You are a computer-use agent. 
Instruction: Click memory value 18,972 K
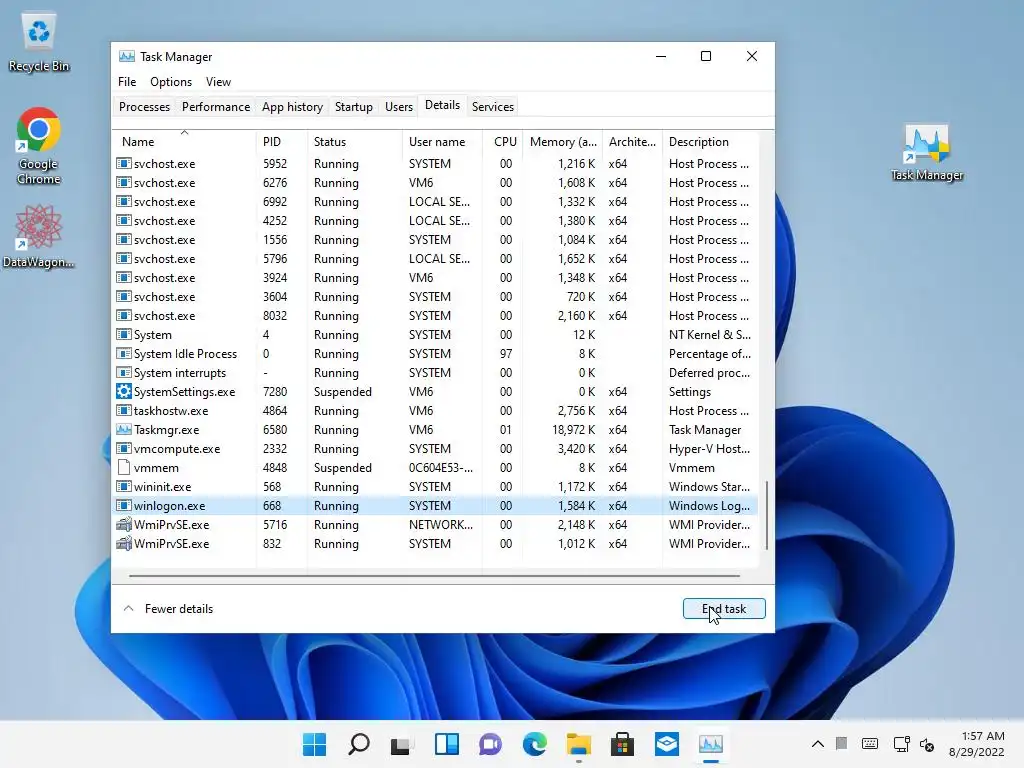pos(573,430)
